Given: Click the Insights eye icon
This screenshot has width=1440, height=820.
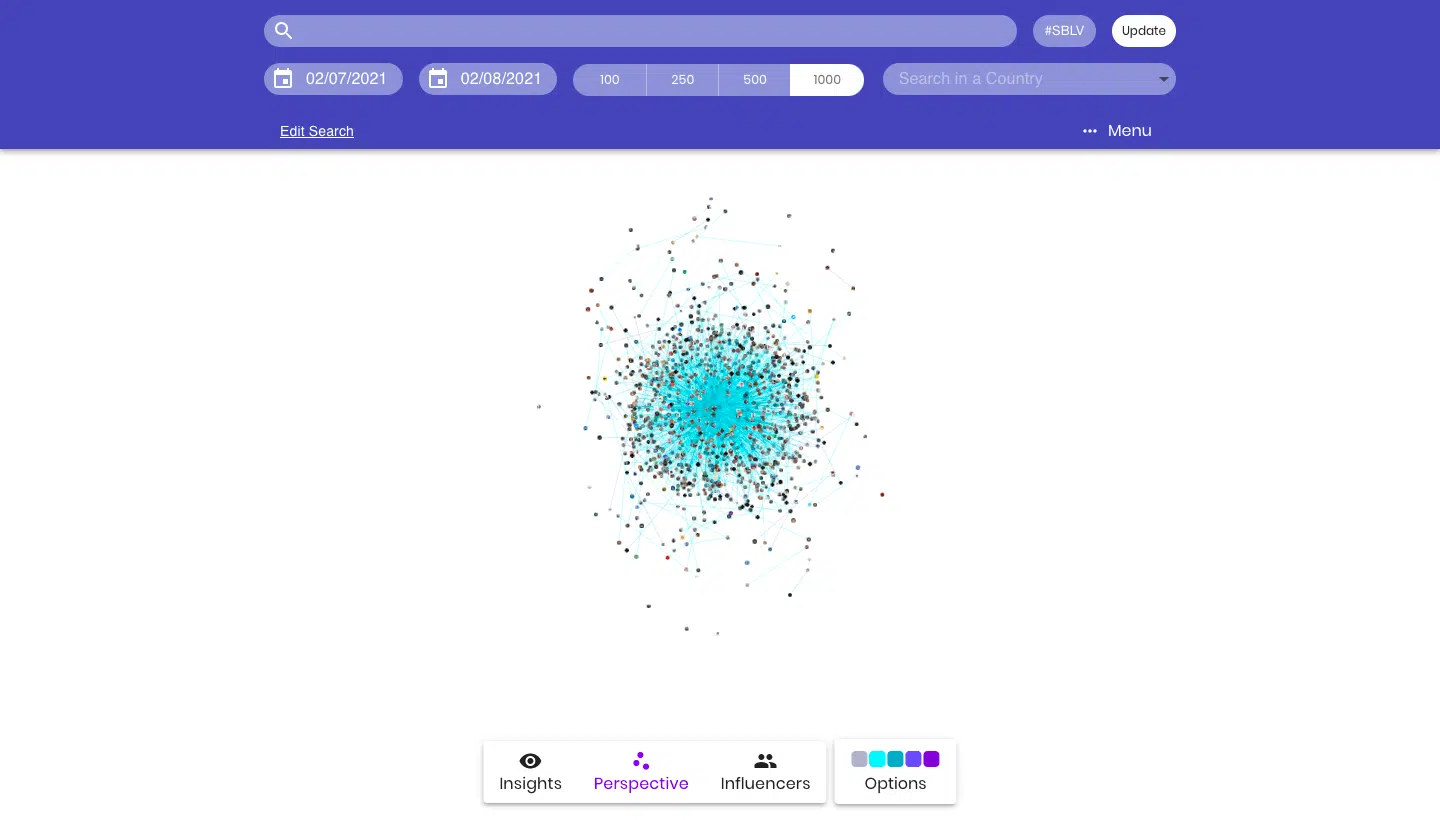Looking at the screenshot, I should [530, 761].
